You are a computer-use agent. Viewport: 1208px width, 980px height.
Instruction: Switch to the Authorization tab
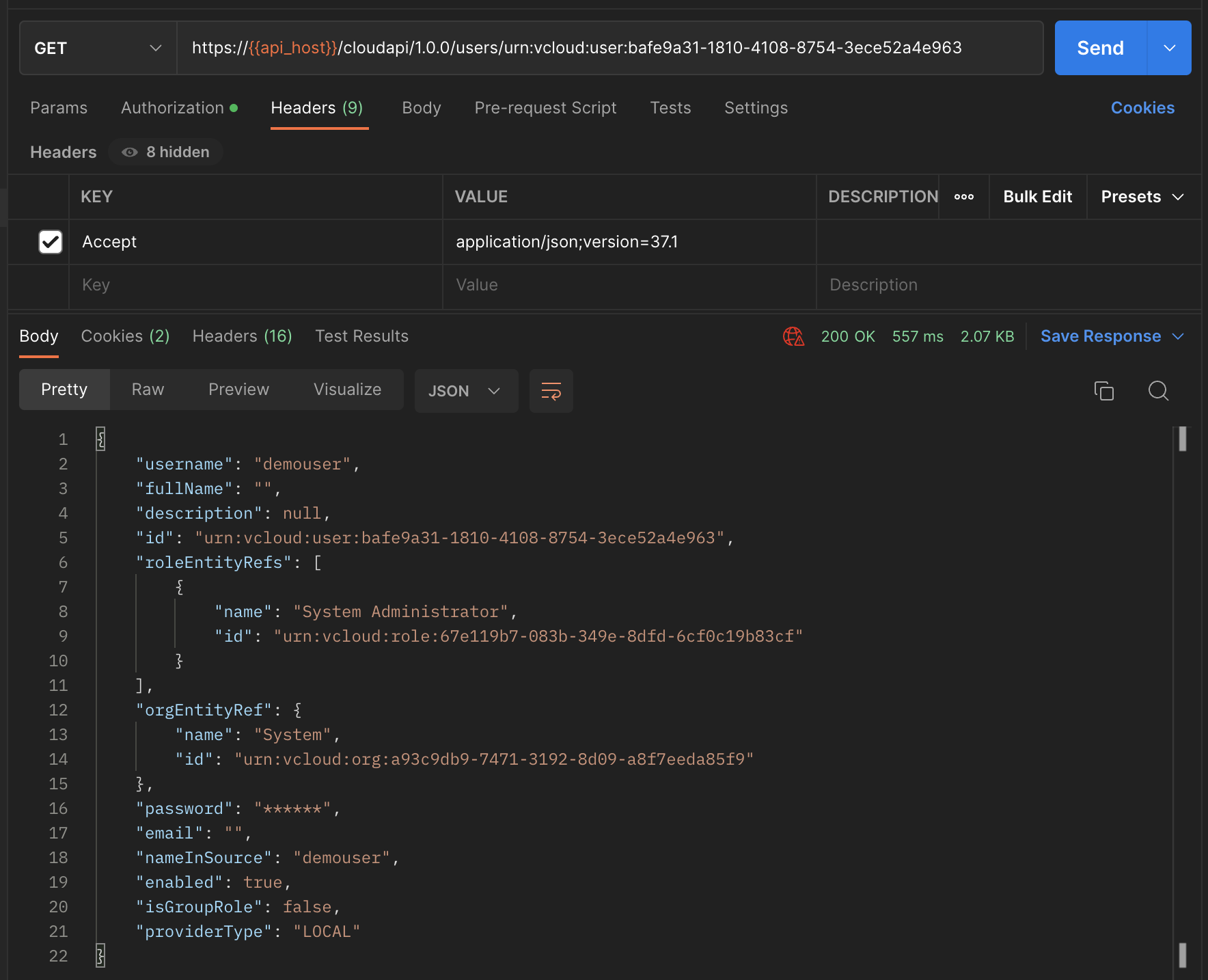[179, 108]
